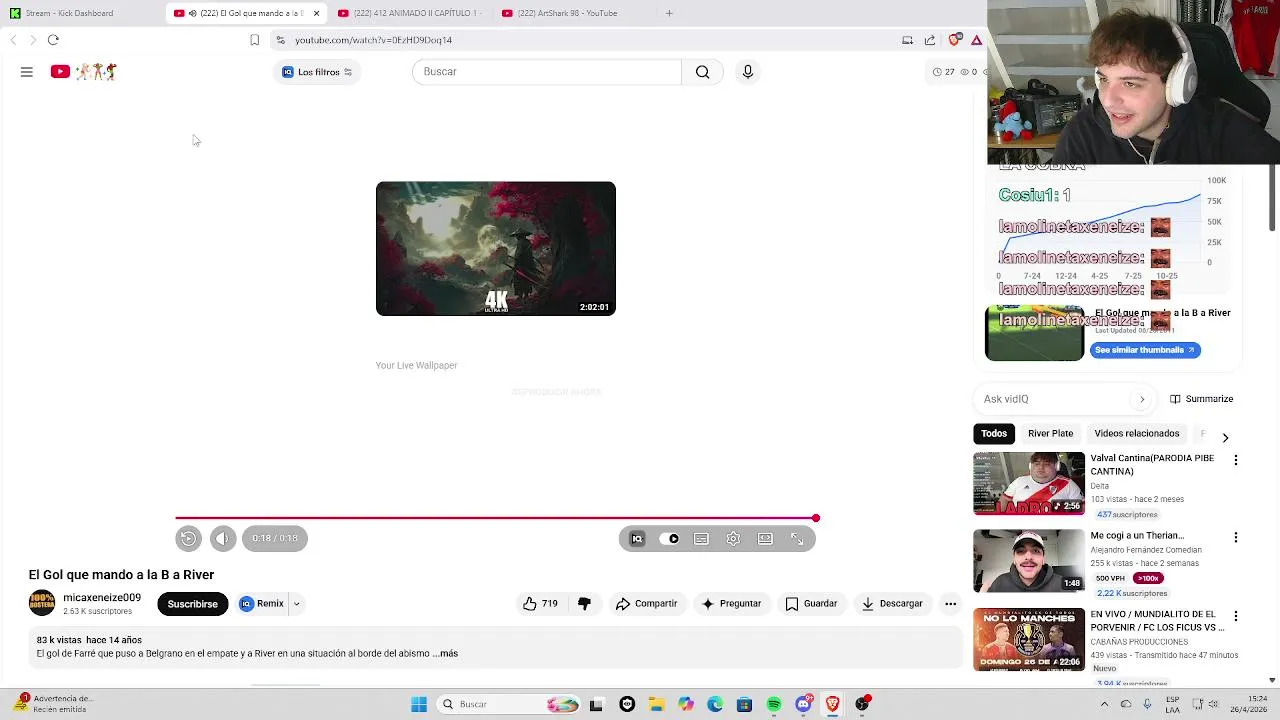
Task: Click See similar thumbnails button
Action: [x=1145, y=350]
